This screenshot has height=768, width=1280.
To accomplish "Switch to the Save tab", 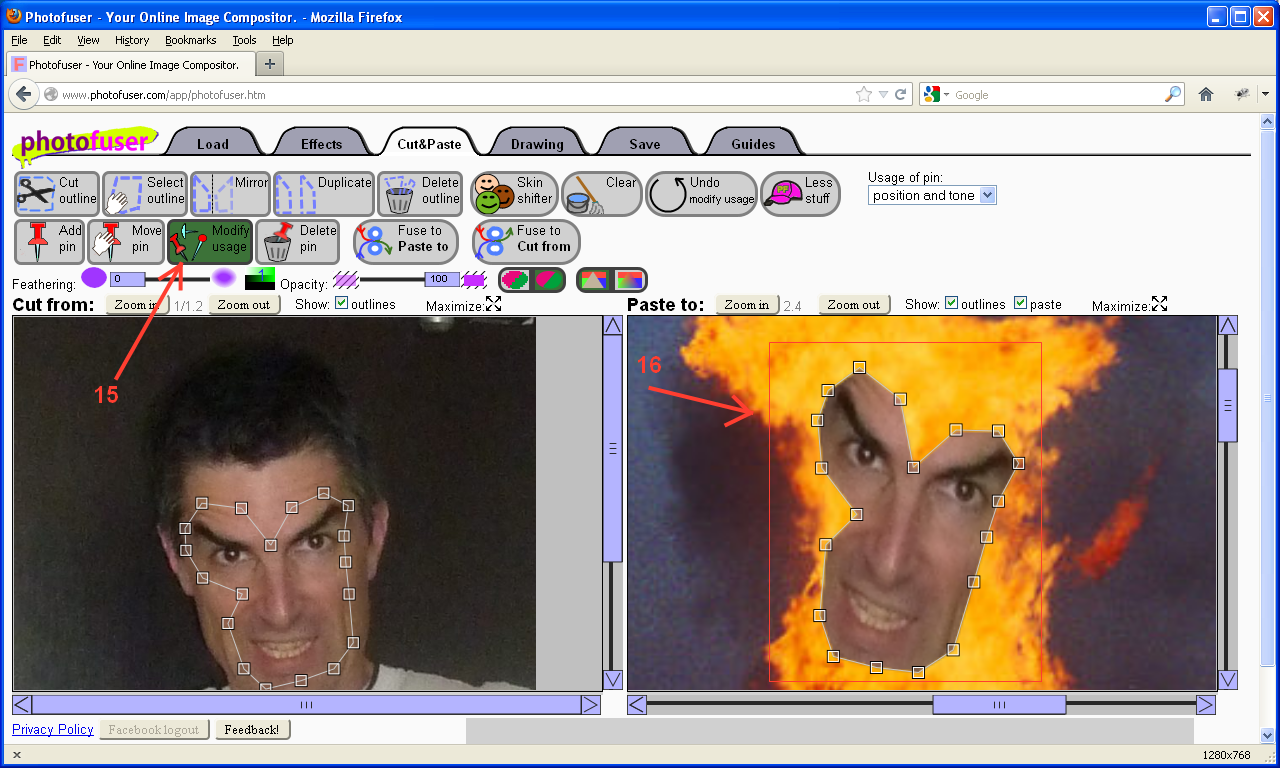I will (x=645, y=144).
